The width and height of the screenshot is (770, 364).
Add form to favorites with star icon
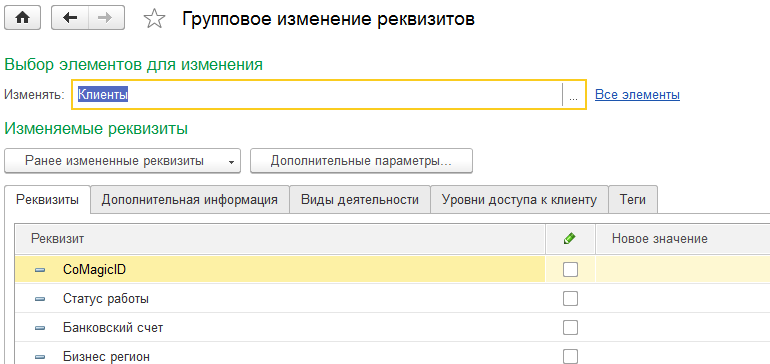point(154,19)
